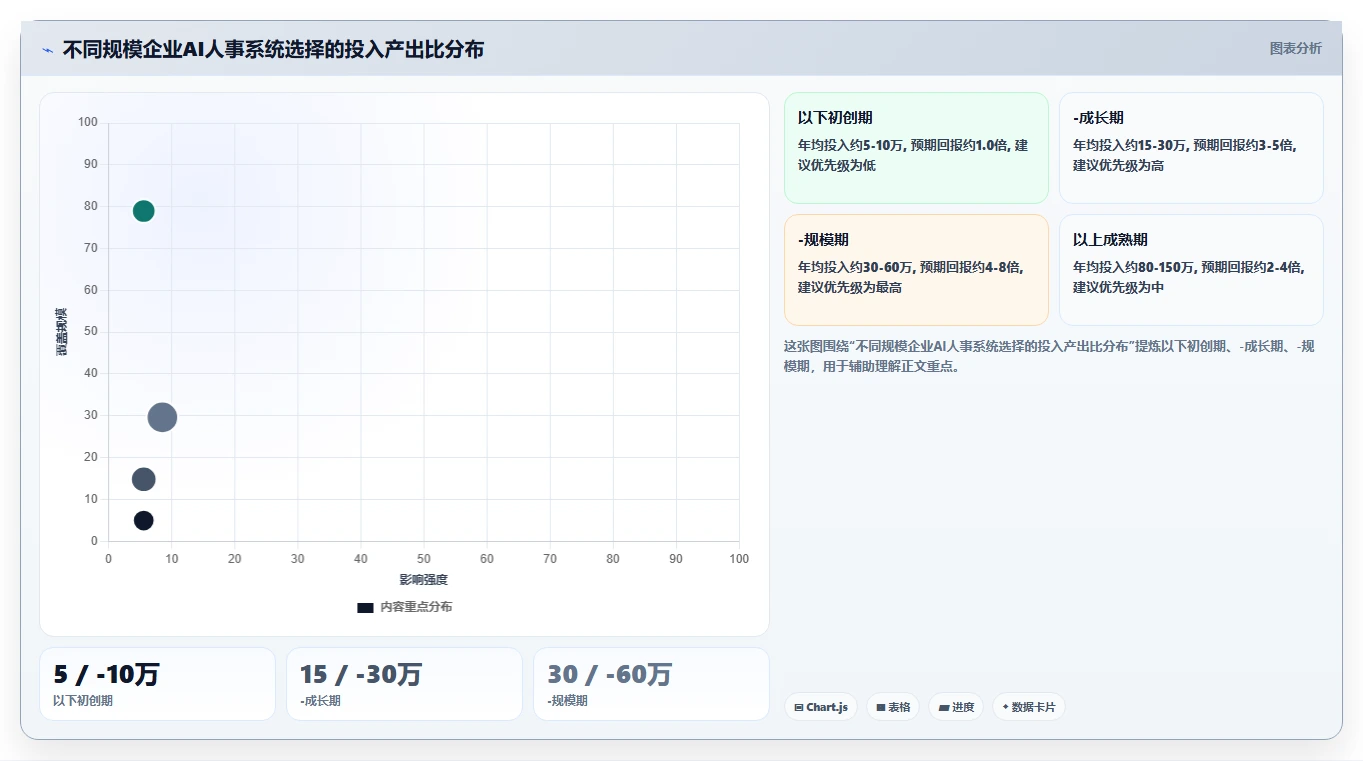
Task: Click text 年均投入约30-60万 in -规模期 card
Action: point(855,267)
